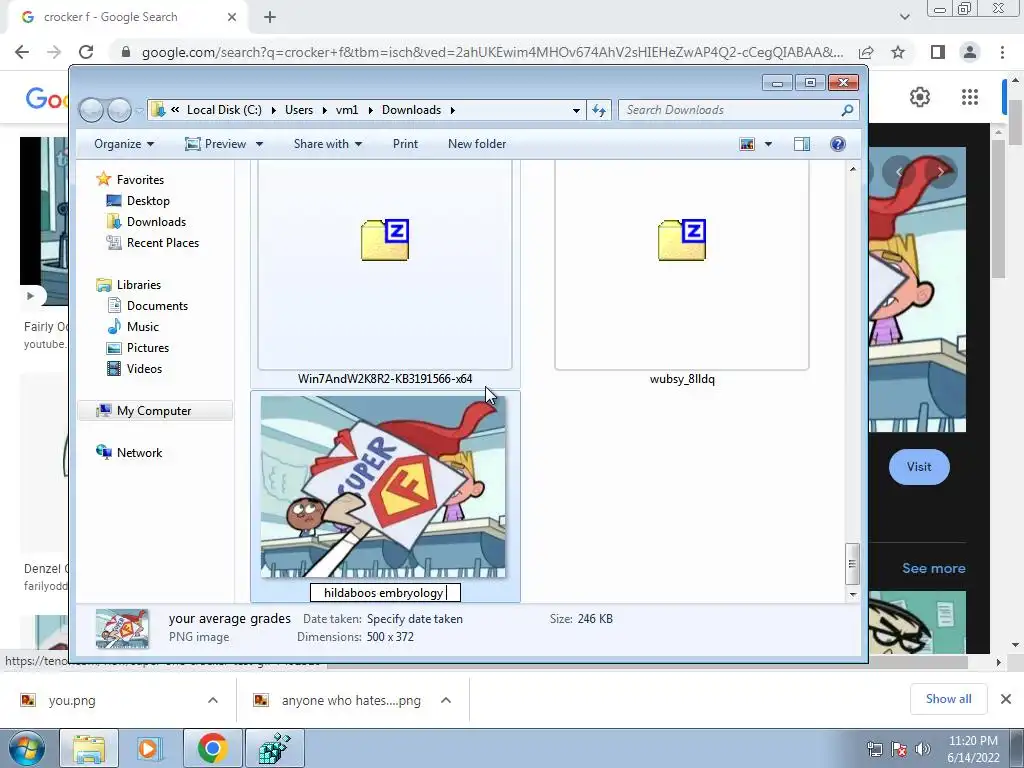The height and width of the screenshot is (768, 1024).
Task: Open Chrome three-dot menu
Action: click(x=1002, y=52)
